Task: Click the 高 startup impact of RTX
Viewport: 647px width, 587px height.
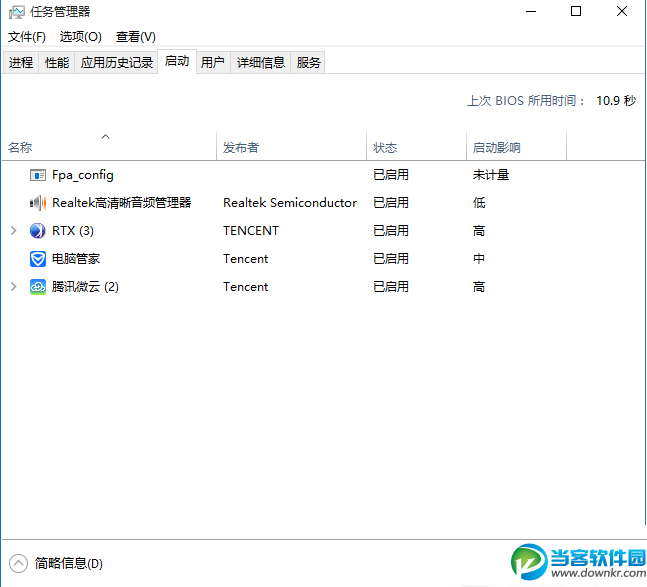Action: (479, 231)
